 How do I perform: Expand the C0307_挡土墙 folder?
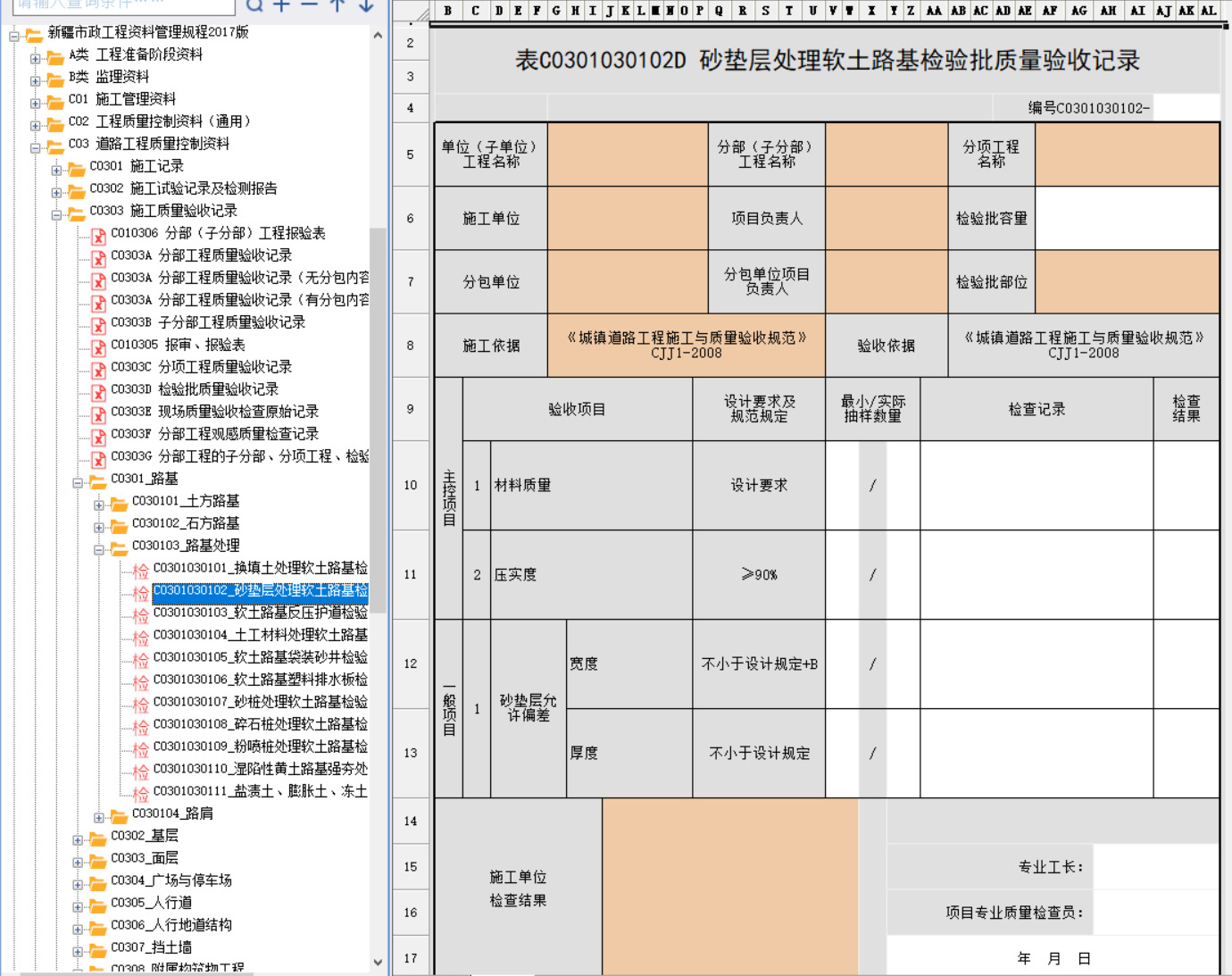[x=78, y=951]
